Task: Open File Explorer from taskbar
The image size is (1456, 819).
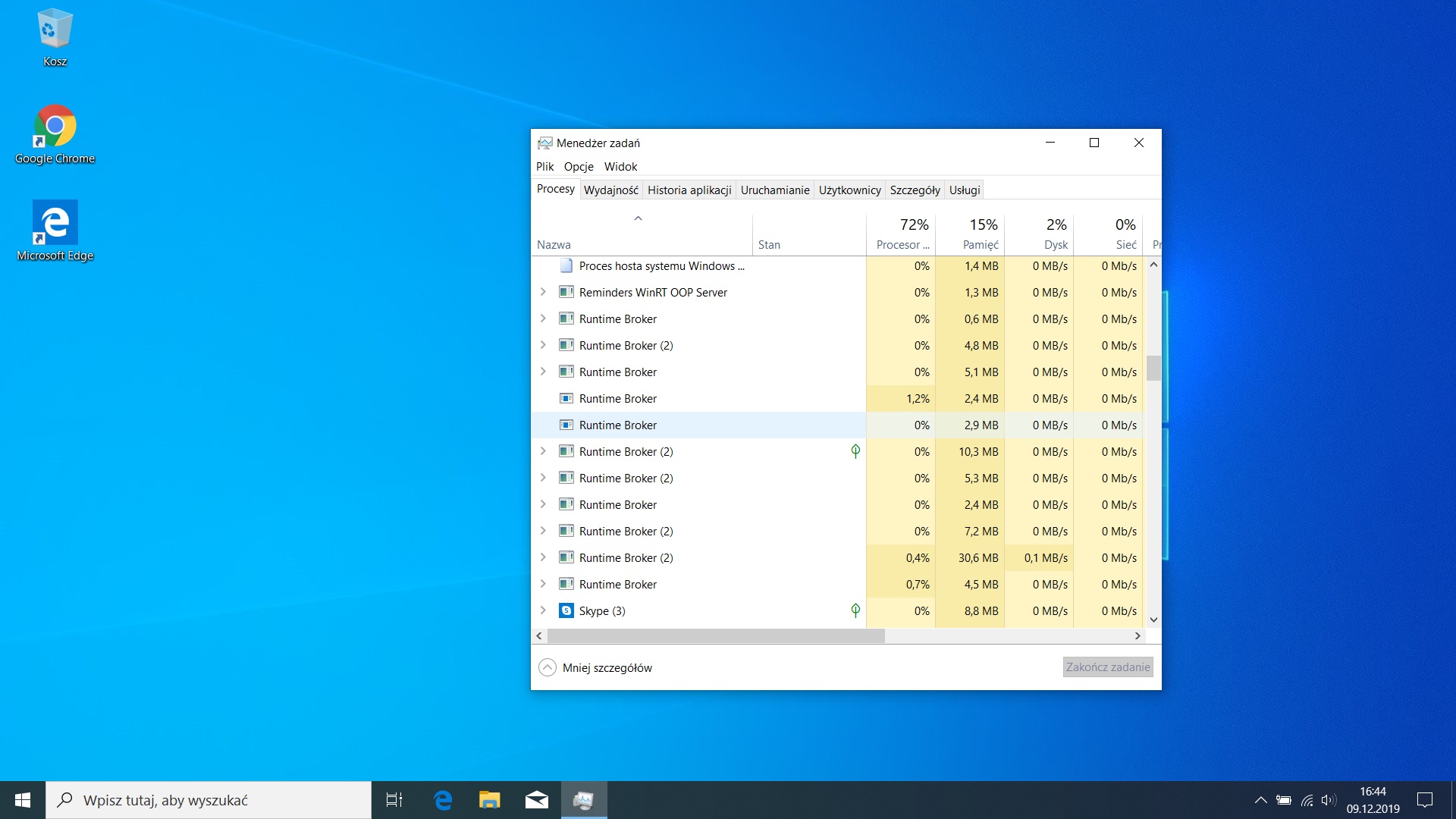Action: pyautogui.click(x=490, y=800)
